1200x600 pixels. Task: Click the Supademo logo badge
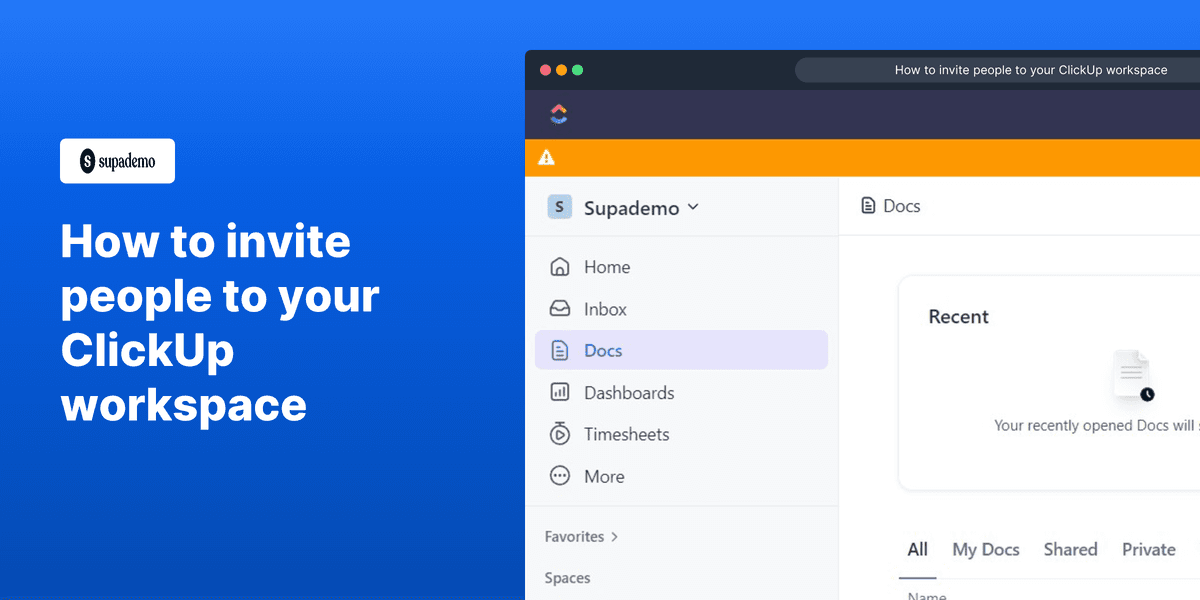point(117,161)
